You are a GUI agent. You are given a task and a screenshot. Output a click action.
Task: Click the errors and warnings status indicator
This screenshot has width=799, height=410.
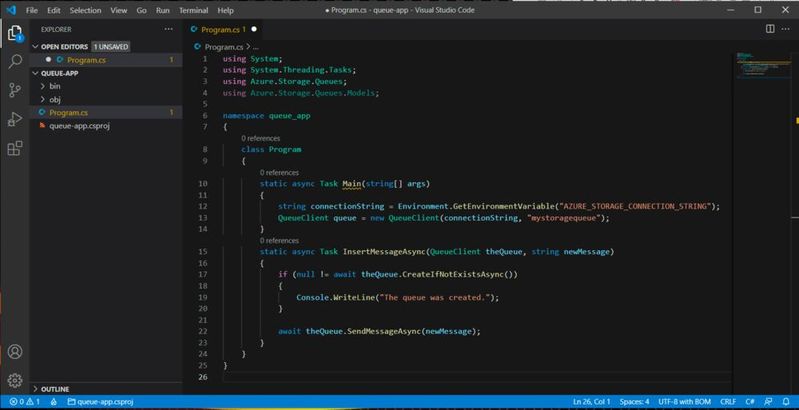click(x=25, y=402)
